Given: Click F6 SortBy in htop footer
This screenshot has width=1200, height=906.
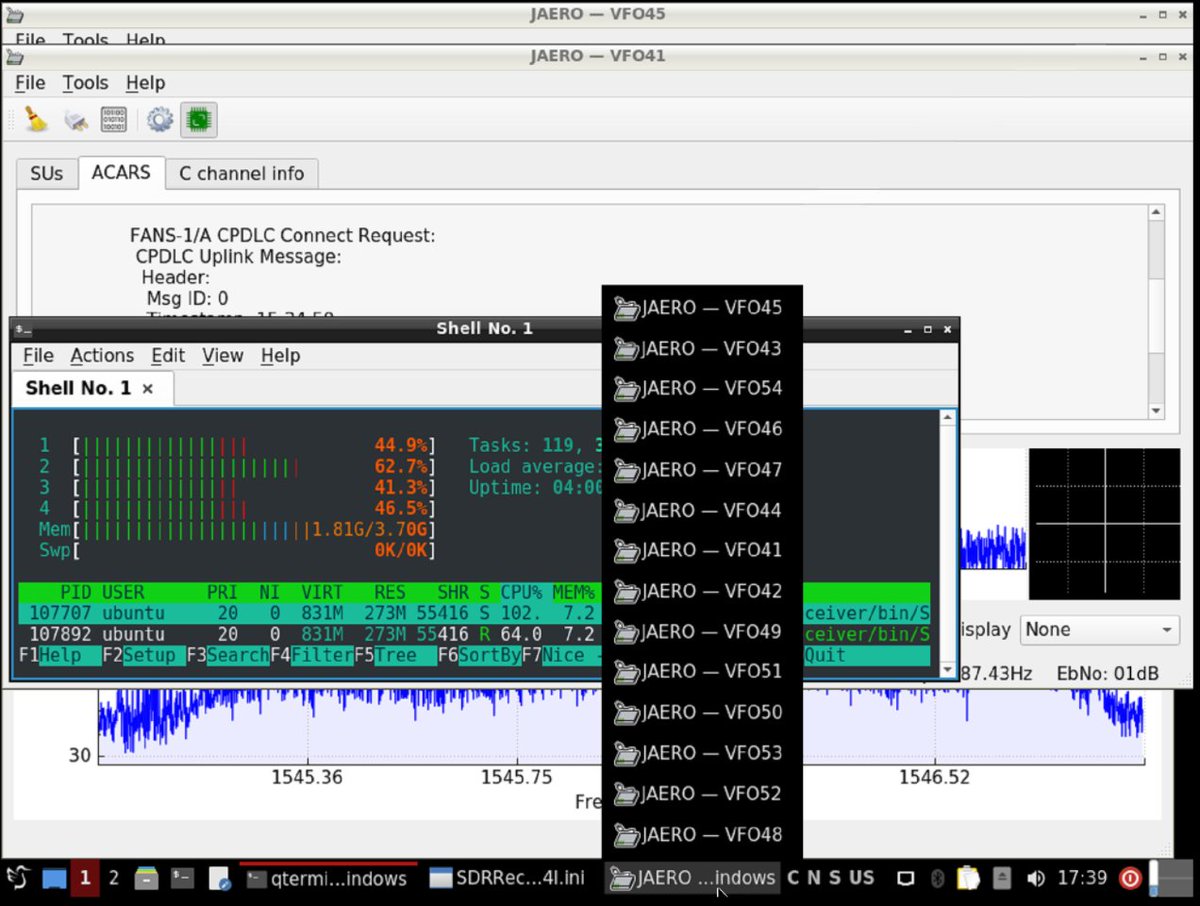Looking at the screenshot, I should [x=479, y=656].
